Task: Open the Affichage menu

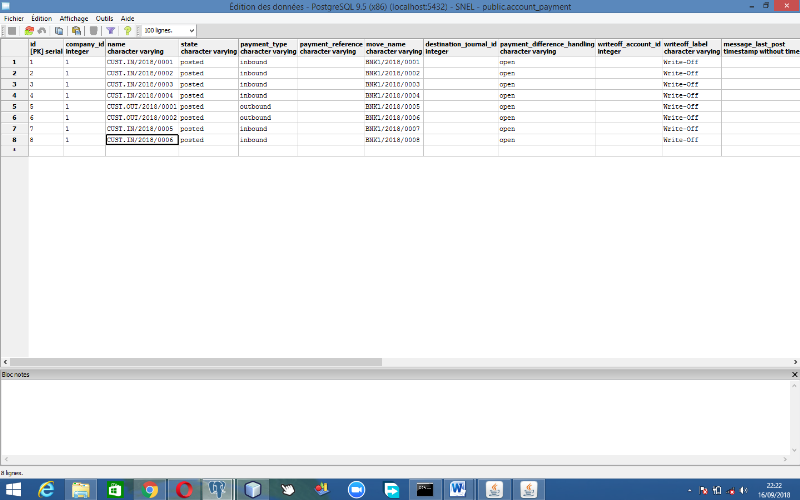Action: coord(74,18)
